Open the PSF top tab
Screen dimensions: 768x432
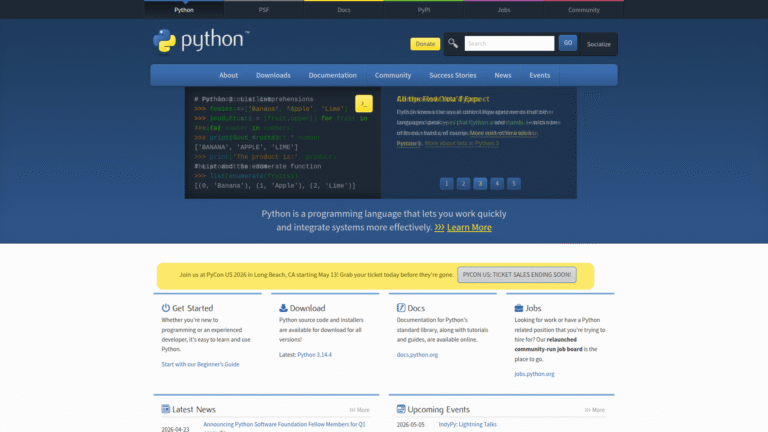(264, 10)
